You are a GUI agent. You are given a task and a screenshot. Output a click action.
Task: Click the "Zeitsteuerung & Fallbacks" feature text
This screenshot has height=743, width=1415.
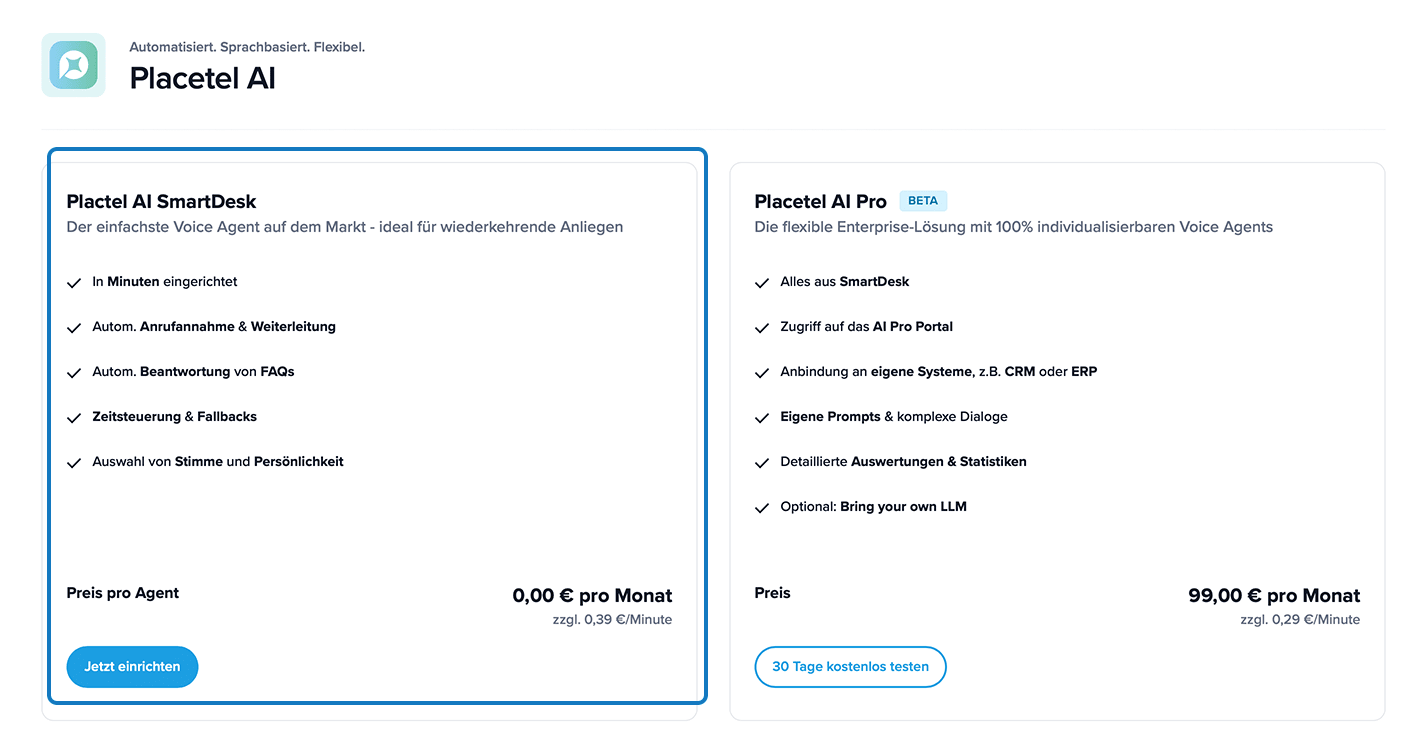(175, 417)
